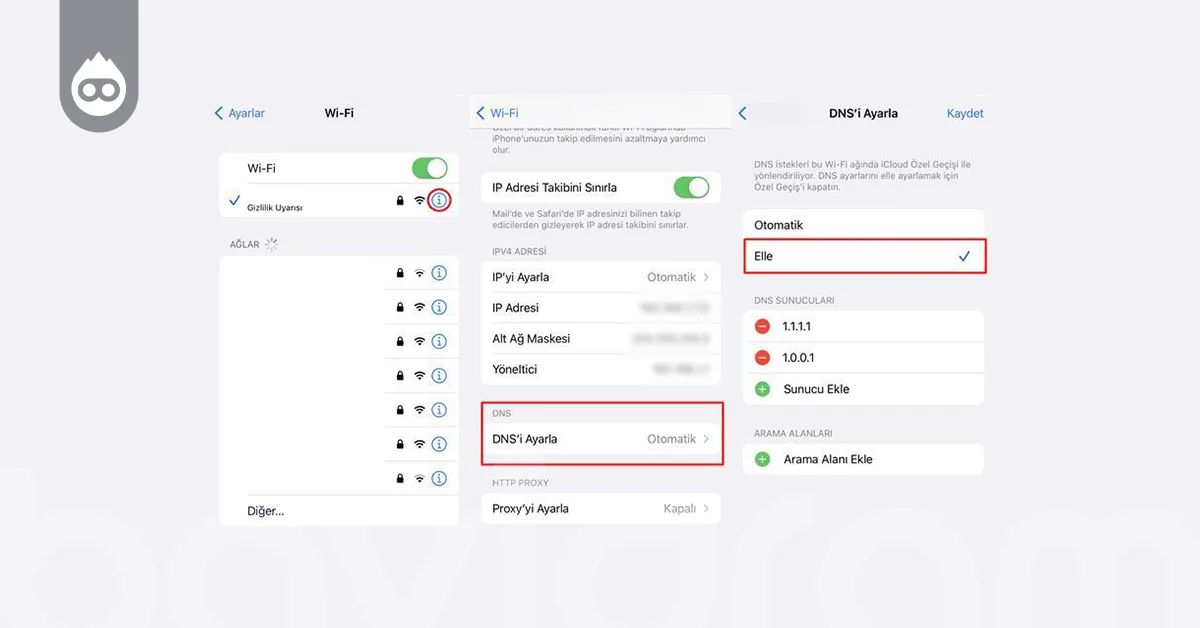Open Proxy'yi Ayarla setting row

click(601, 508)
